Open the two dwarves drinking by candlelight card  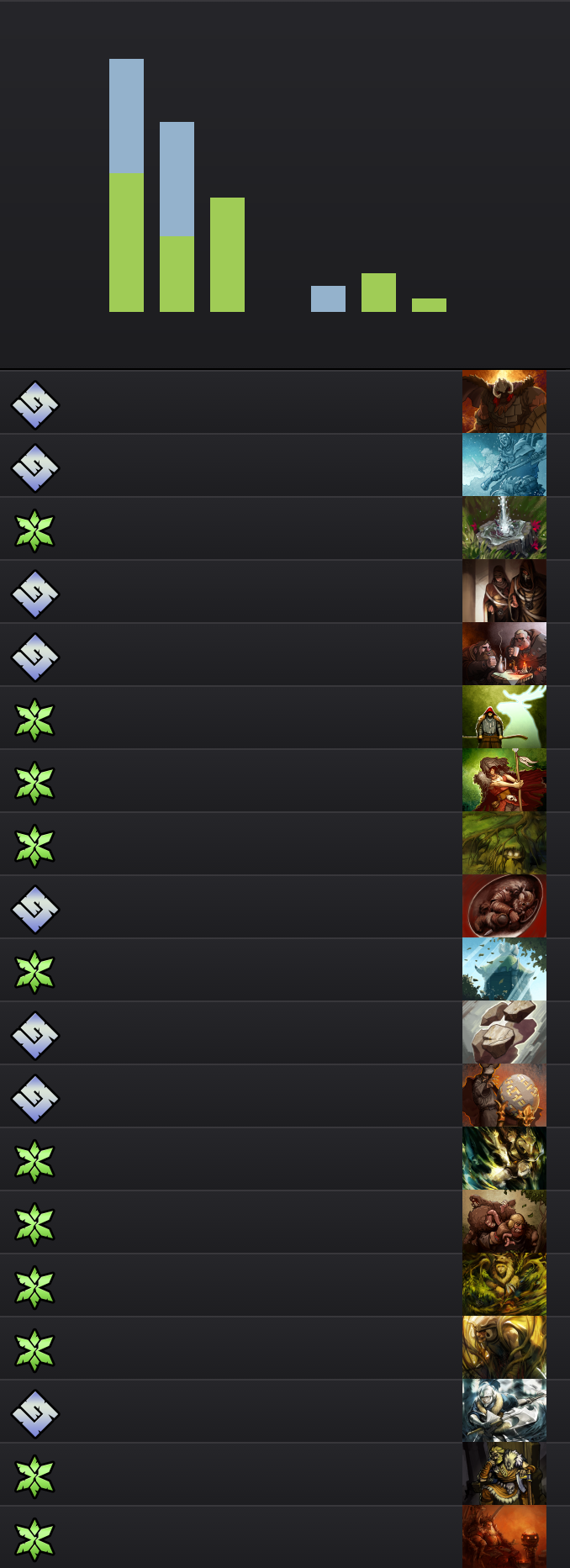504,654
